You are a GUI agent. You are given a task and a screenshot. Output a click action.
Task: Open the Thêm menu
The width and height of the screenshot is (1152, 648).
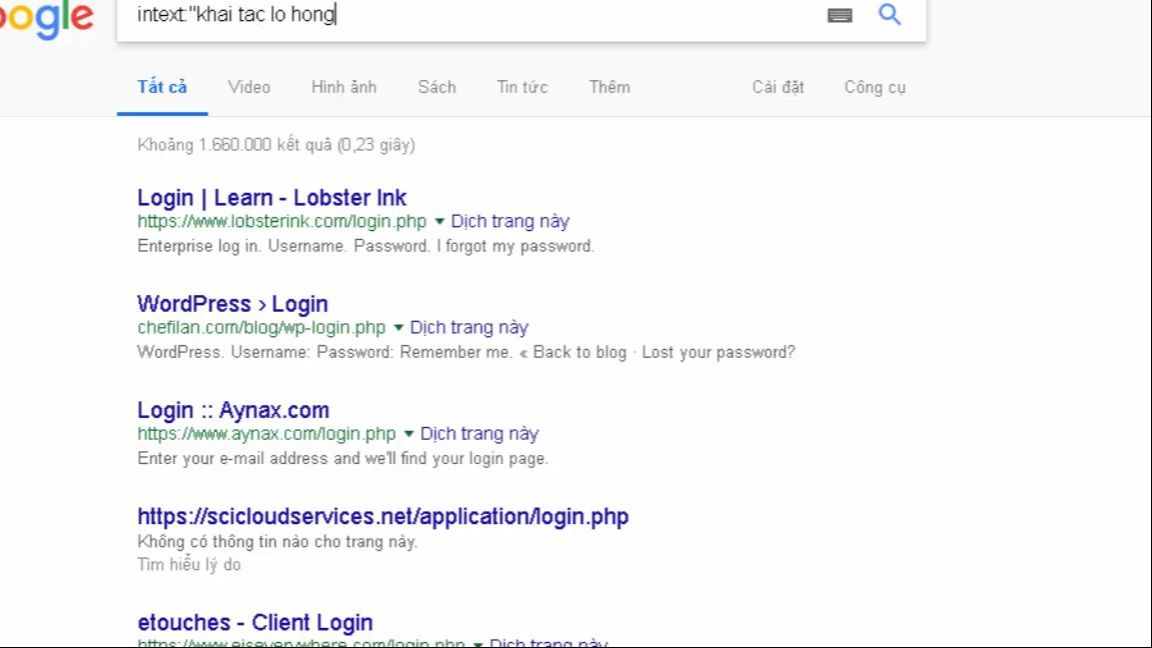pos(610,87)
